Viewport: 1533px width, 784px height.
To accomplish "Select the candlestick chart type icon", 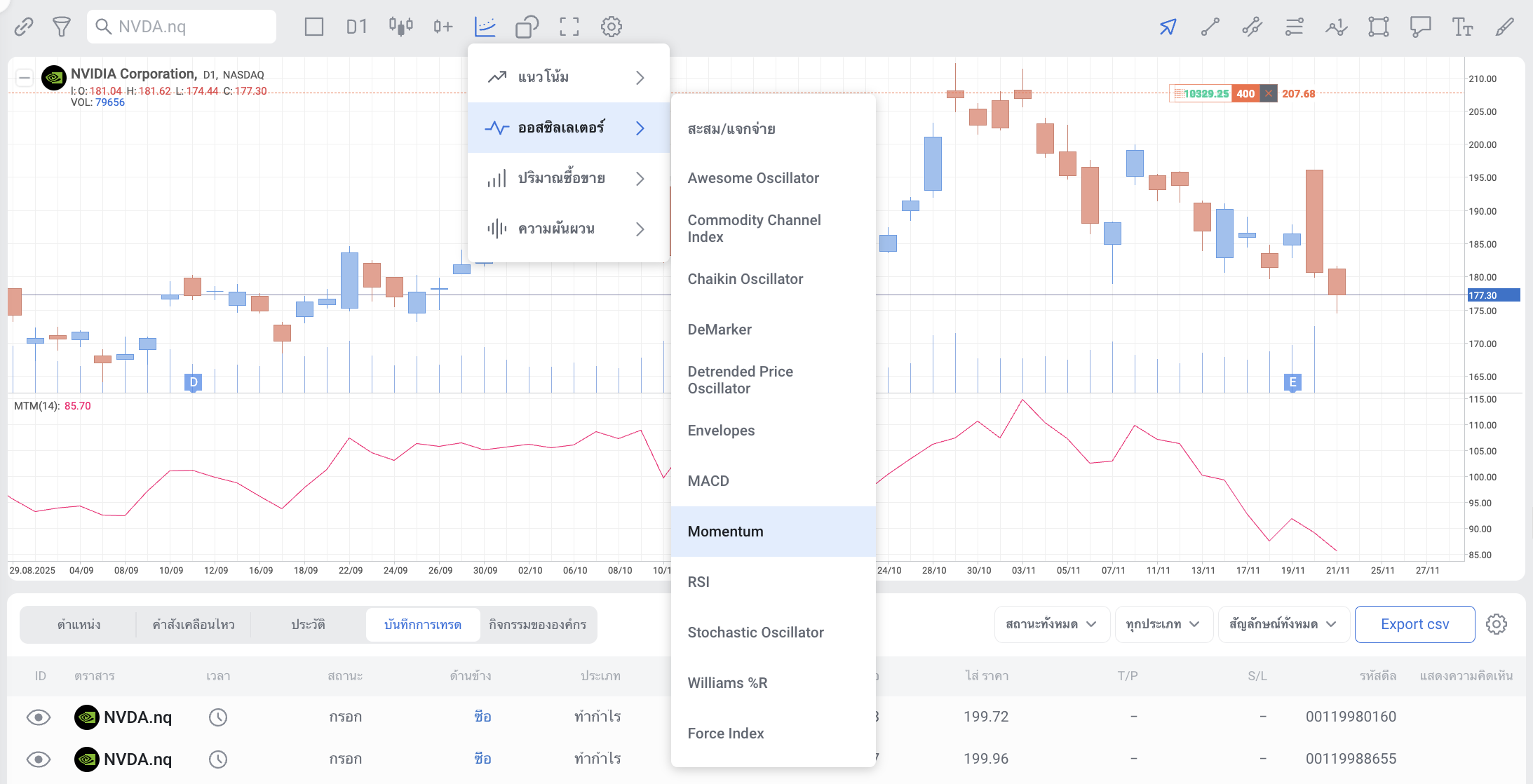I will 400,27.
